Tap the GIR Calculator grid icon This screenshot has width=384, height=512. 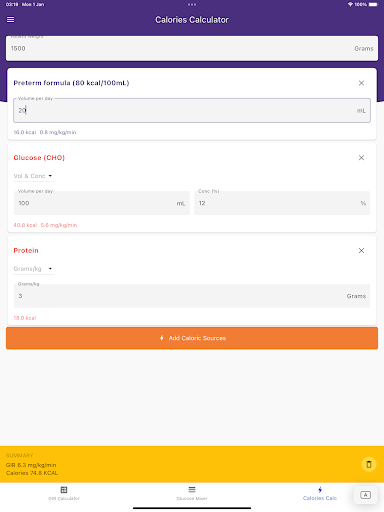click(x=64, y=490)
